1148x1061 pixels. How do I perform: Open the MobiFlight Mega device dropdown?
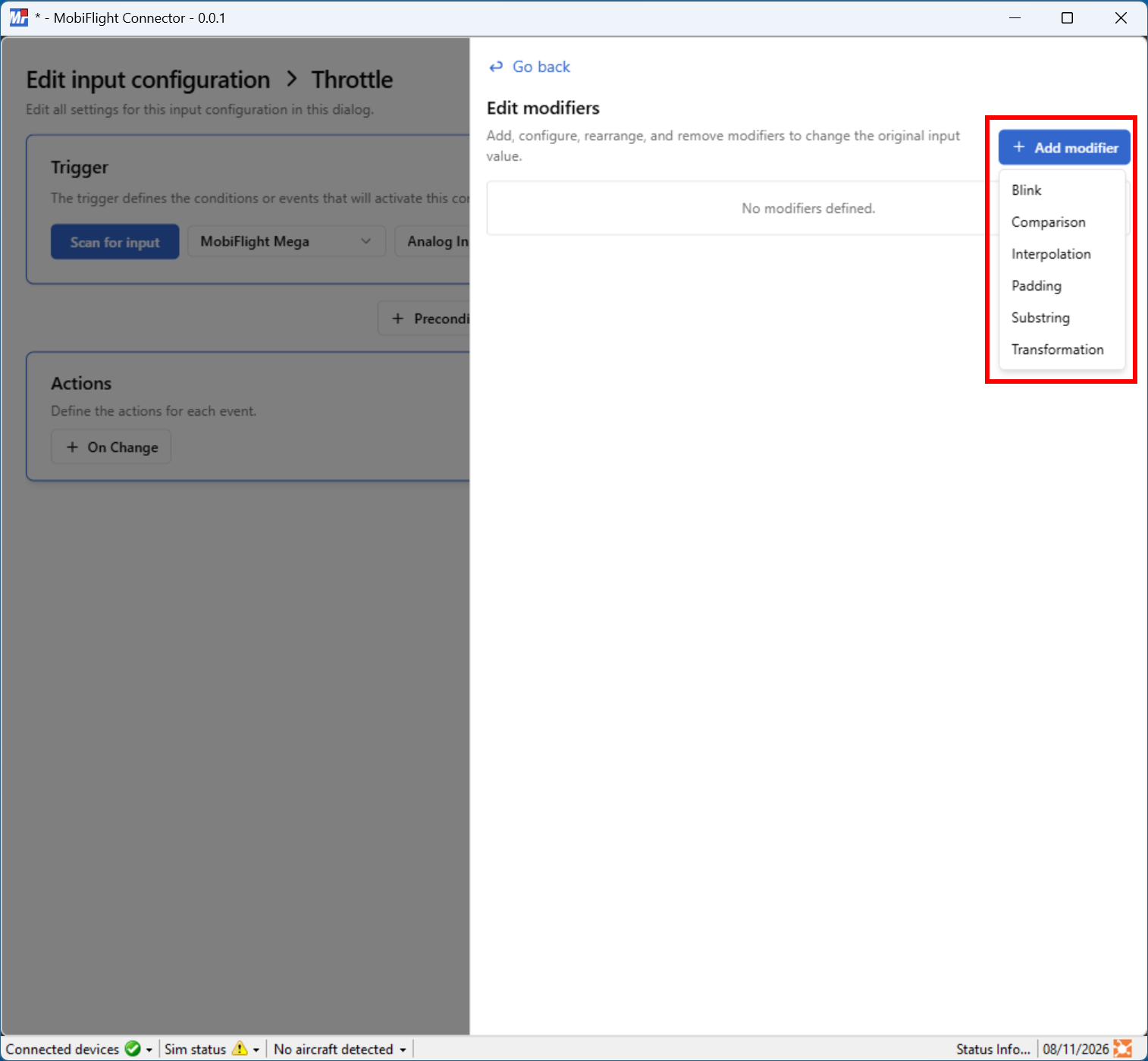pos(287,241)
